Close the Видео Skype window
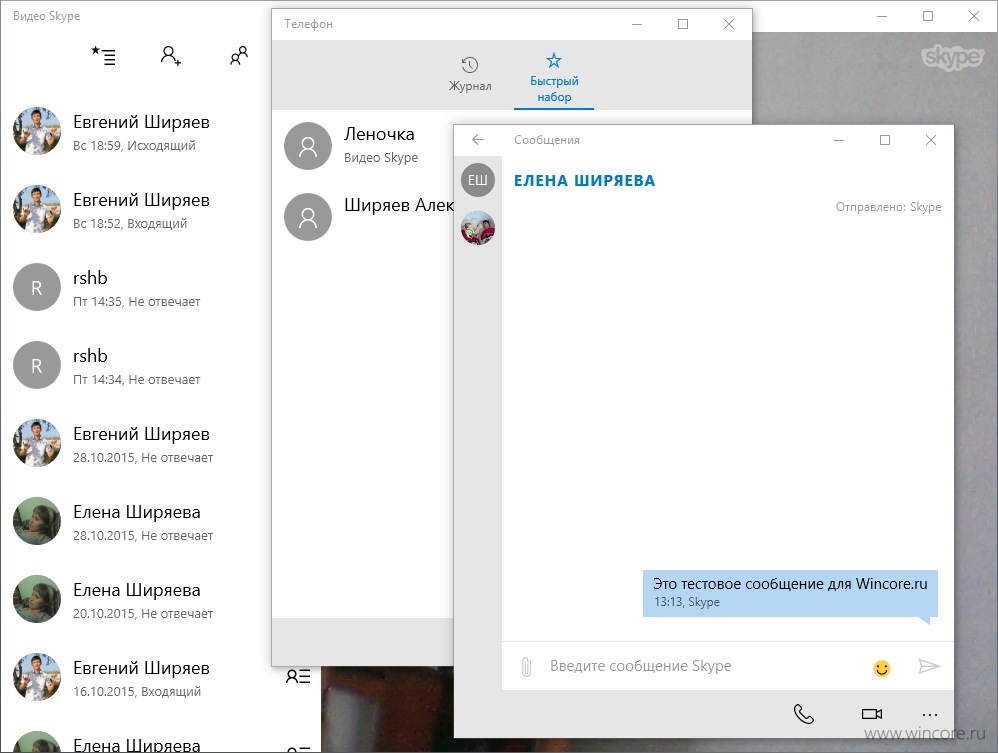This screenshot has height=753, width=998. pos(974,17)
